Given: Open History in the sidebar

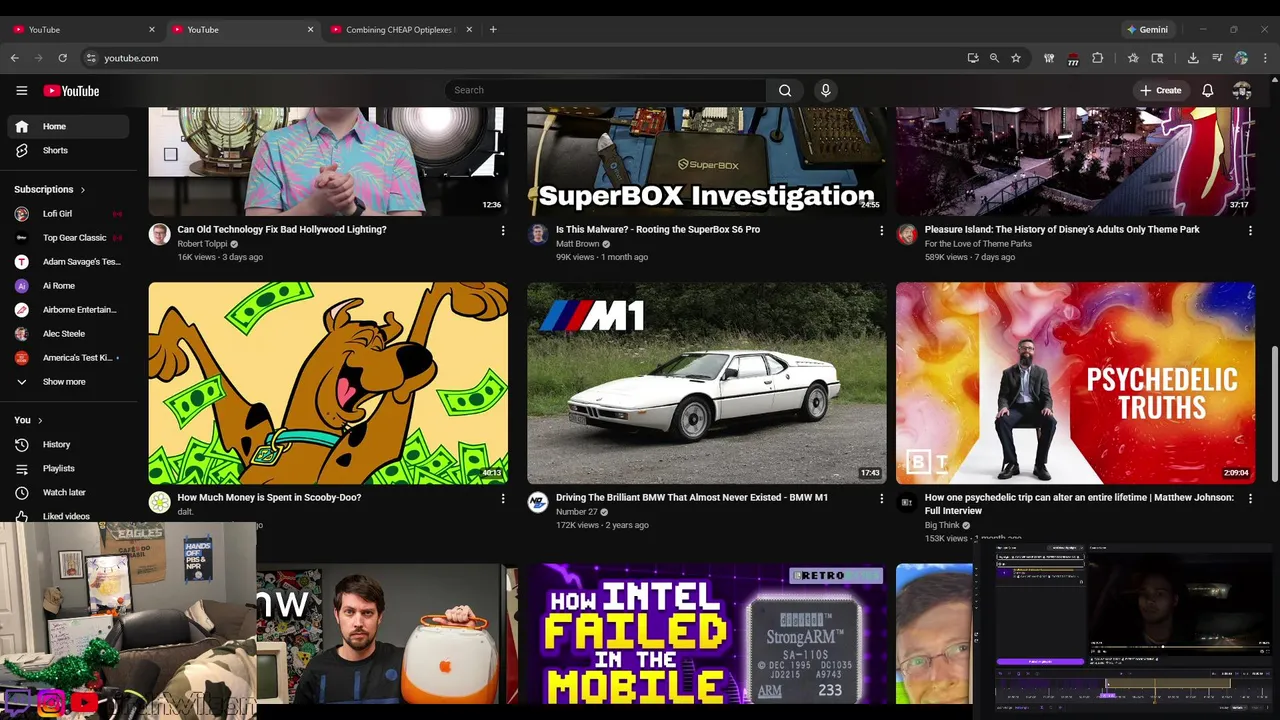Looking at the screenshot, I should pyautogui.click(x=68, y=444).
